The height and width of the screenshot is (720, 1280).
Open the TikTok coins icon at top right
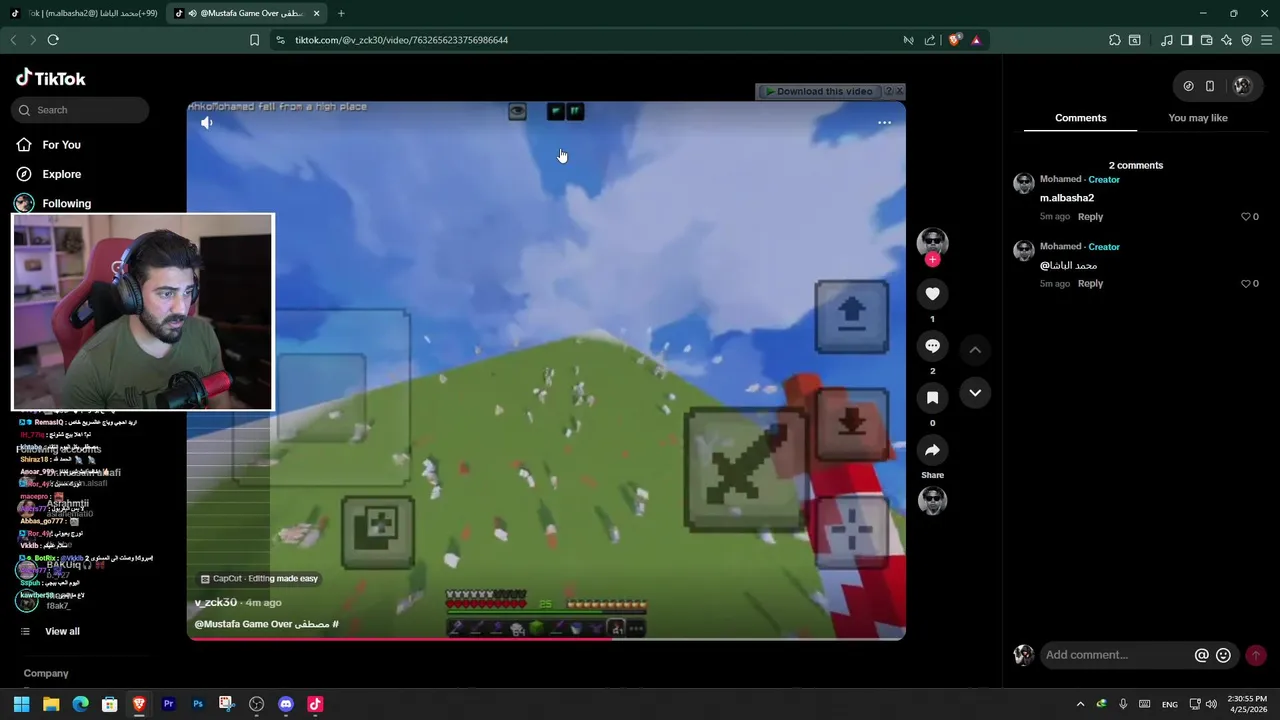click(1188, 86)
